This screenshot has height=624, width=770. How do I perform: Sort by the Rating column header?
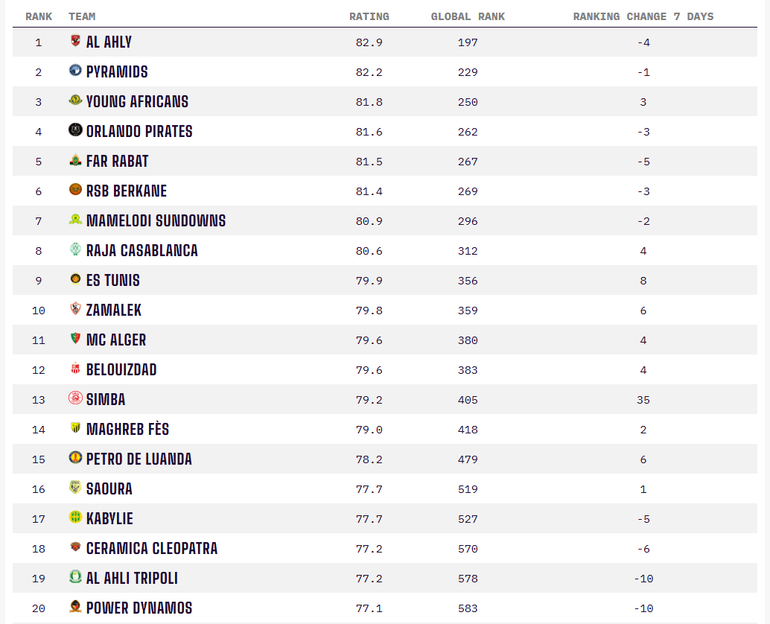click(369, 16)
